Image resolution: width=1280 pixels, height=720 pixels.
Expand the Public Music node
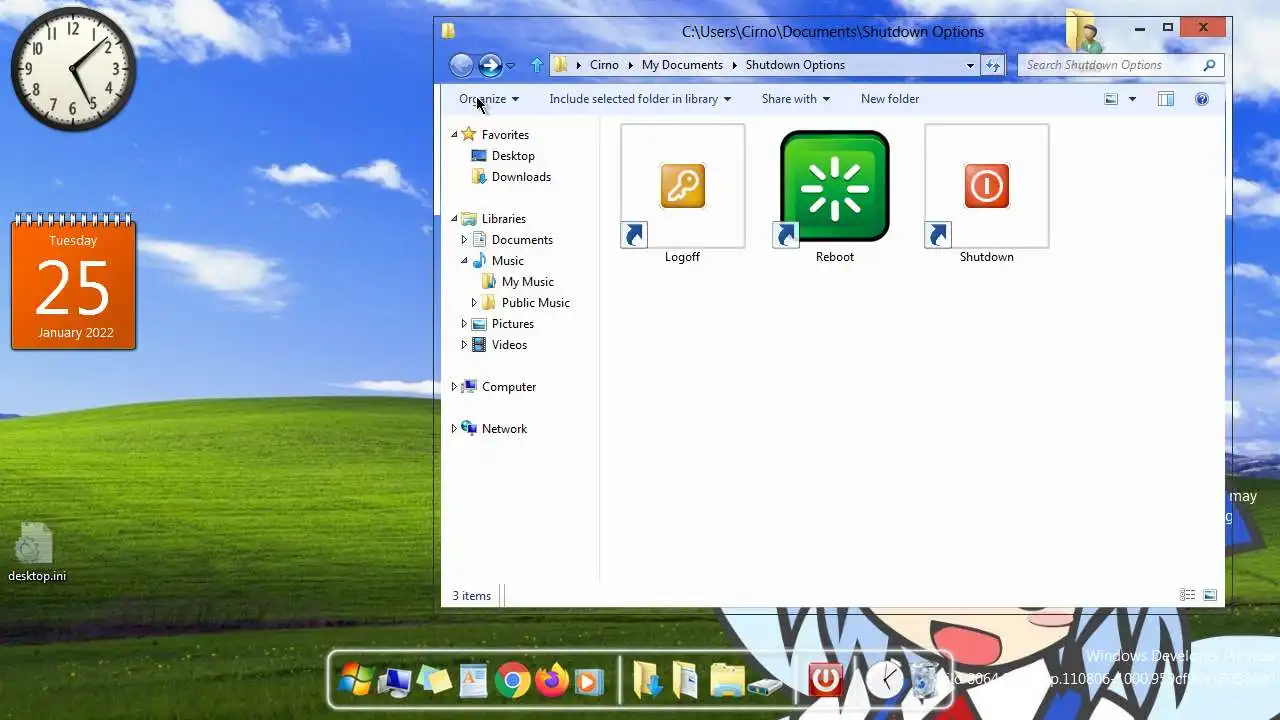474,302
